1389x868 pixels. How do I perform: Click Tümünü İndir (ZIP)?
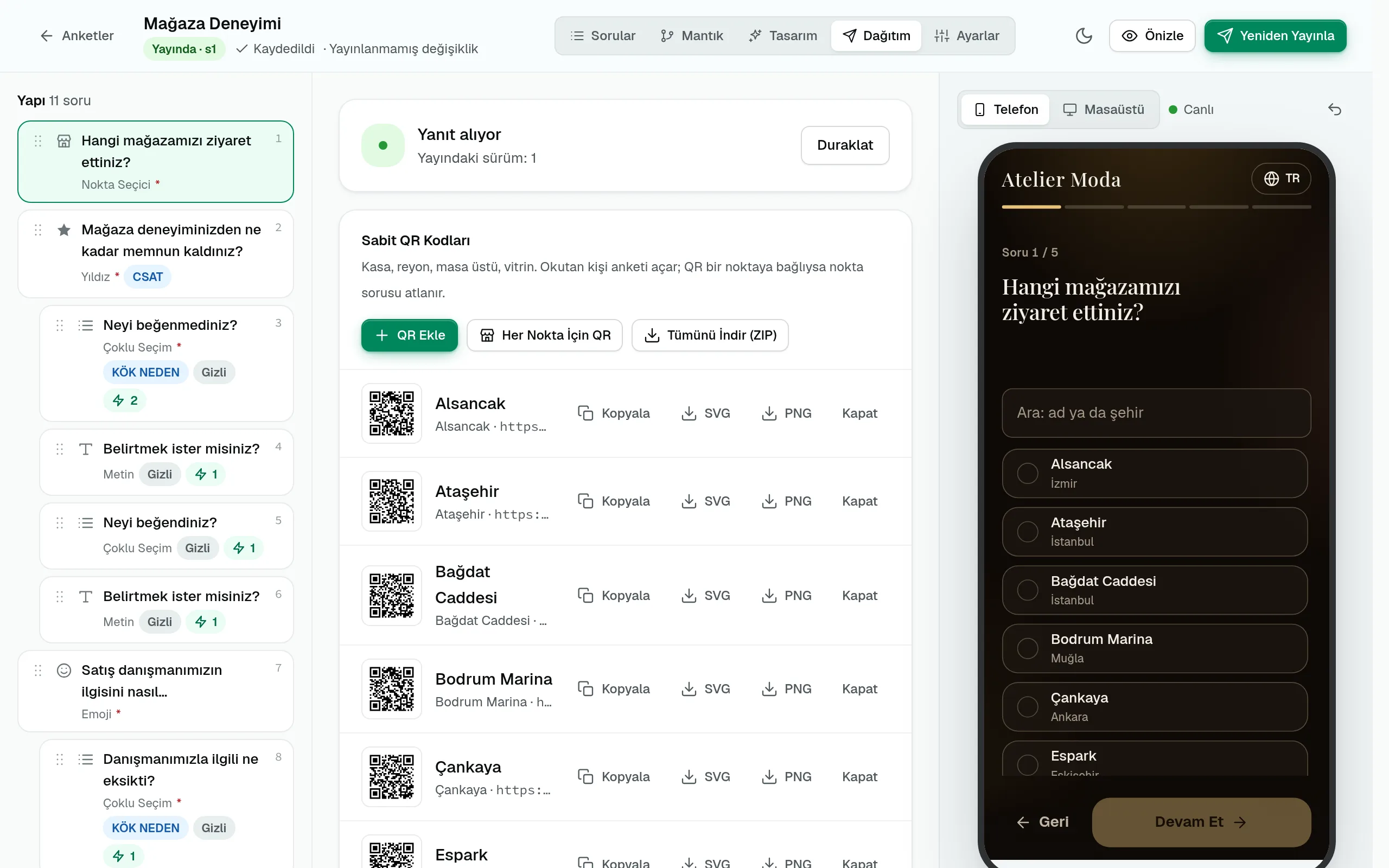710,335
